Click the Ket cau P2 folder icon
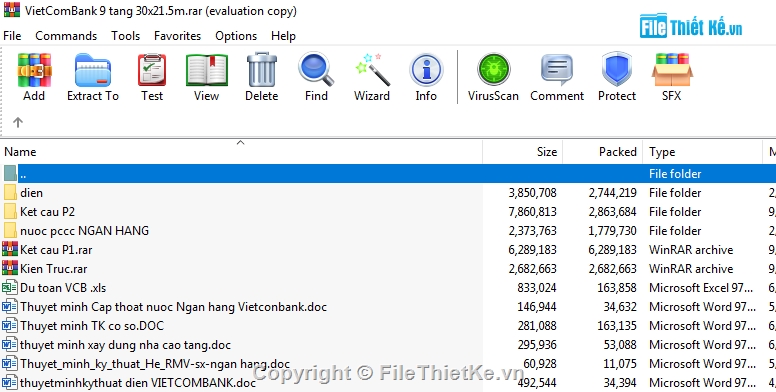776x392 pixels. coord(10,212)
